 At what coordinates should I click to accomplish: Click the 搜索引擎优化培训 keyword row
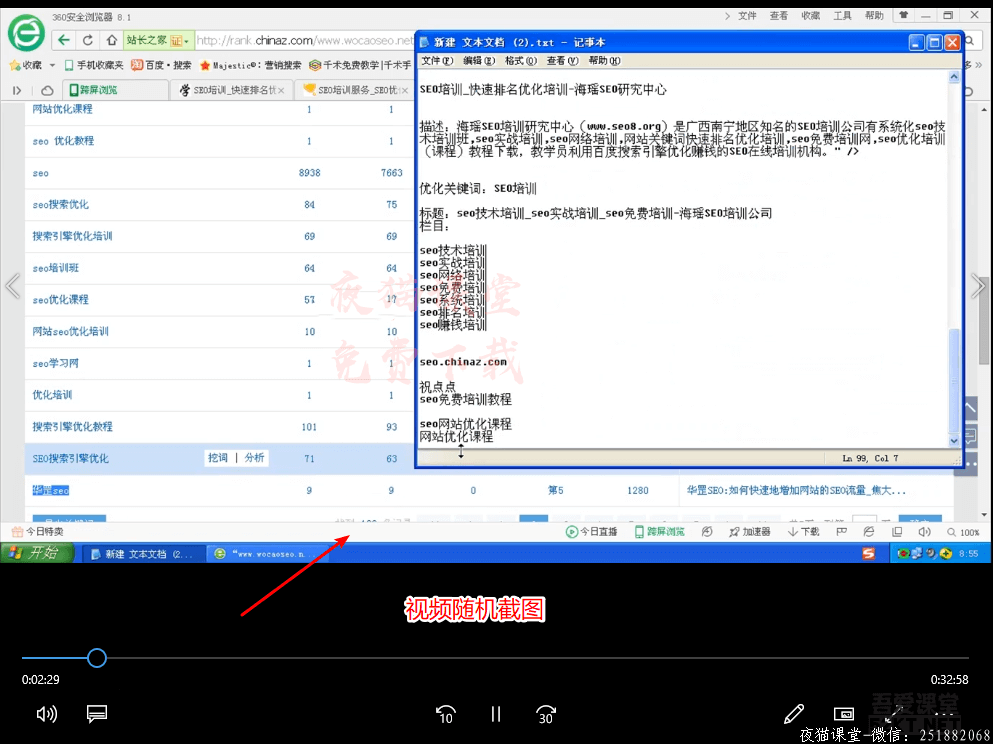72,236
